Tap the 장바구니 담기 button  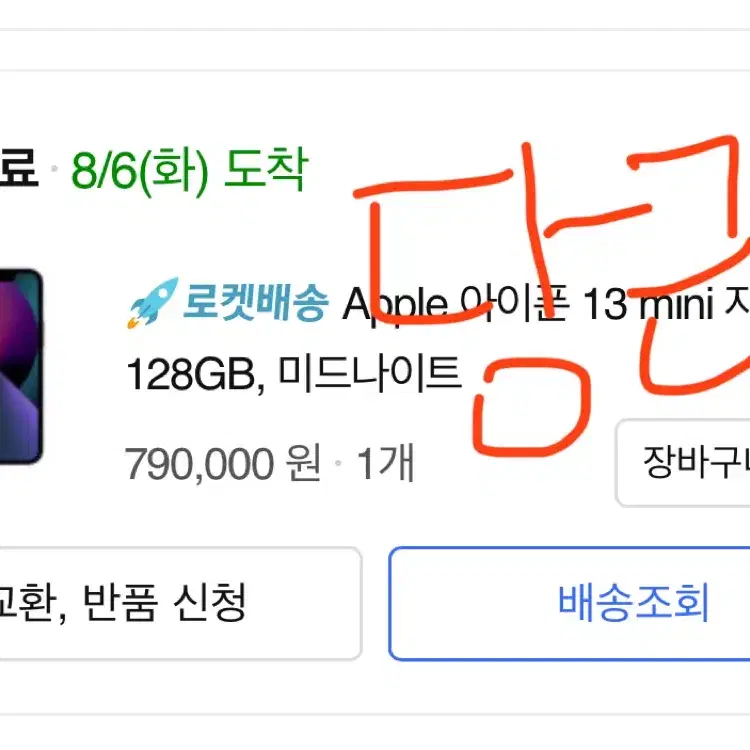683,463
